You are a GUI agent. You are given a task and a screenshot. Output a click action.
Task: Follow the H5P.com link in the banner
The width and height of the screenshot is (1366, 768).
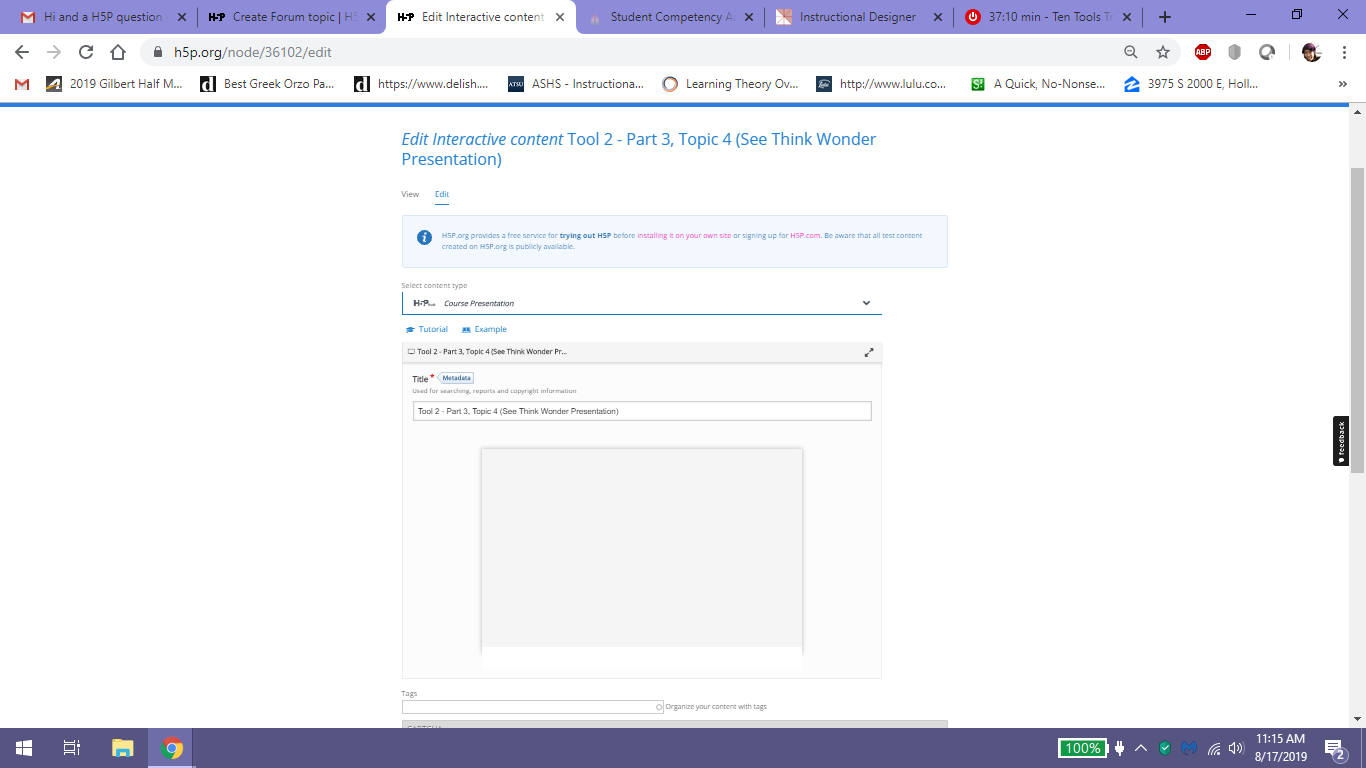[x=804, y=235]
